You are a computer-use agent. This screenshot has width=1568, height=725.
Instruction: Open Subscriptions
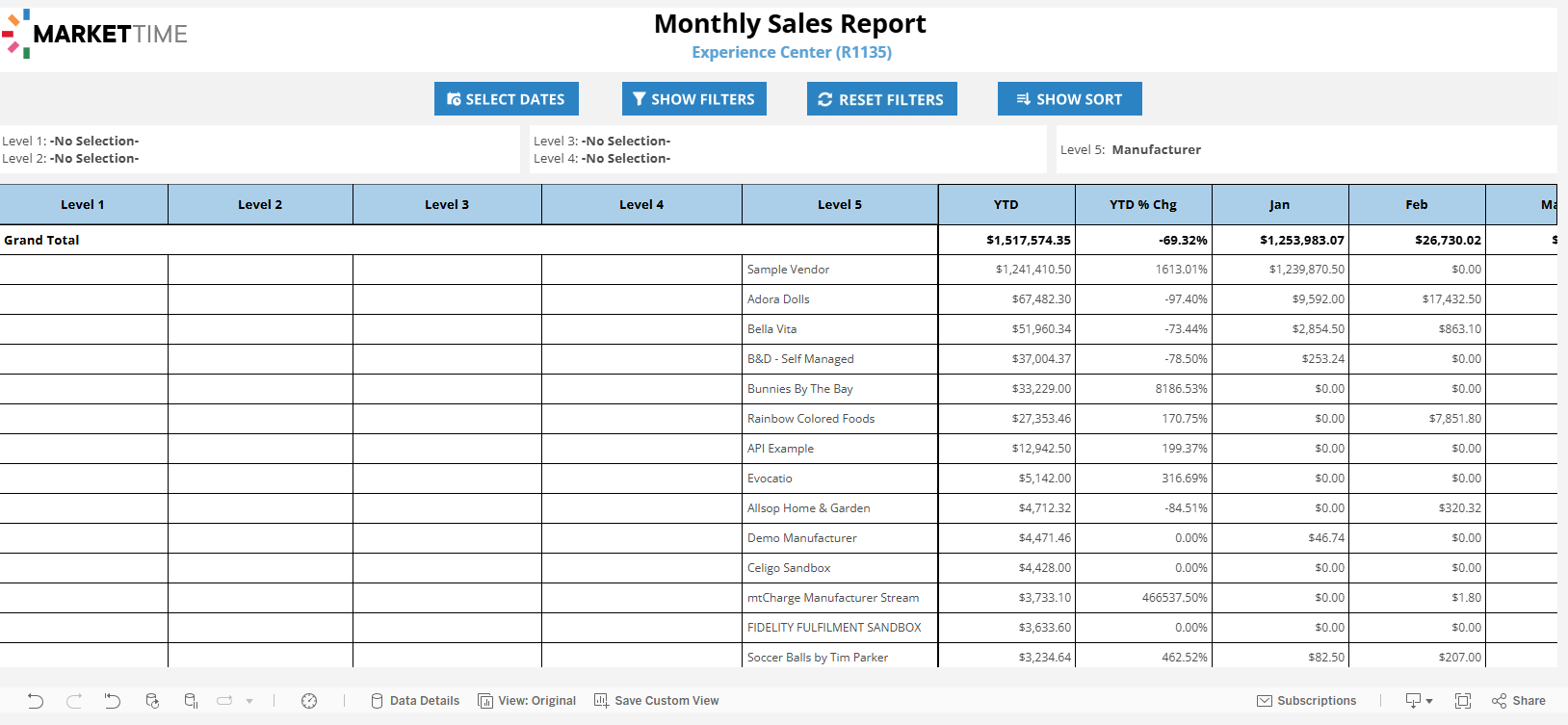click(1306, 701)
